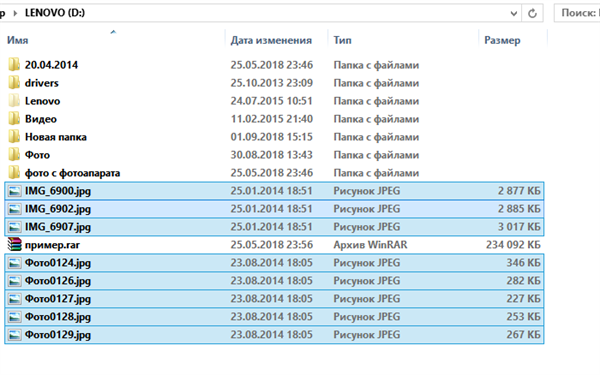The image size is (600, 375).
Task: Select the folder name 20.04.2014
Action: point(51,65)
